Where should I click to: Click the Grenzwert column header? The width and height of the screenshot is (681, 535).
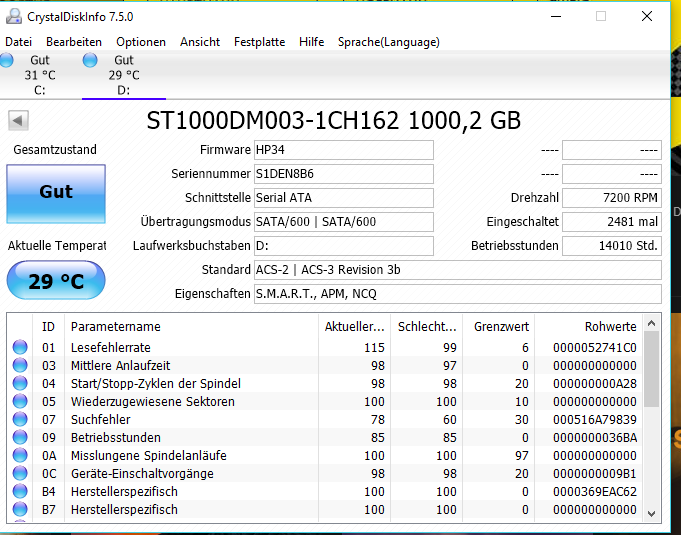tap(499, 327)
